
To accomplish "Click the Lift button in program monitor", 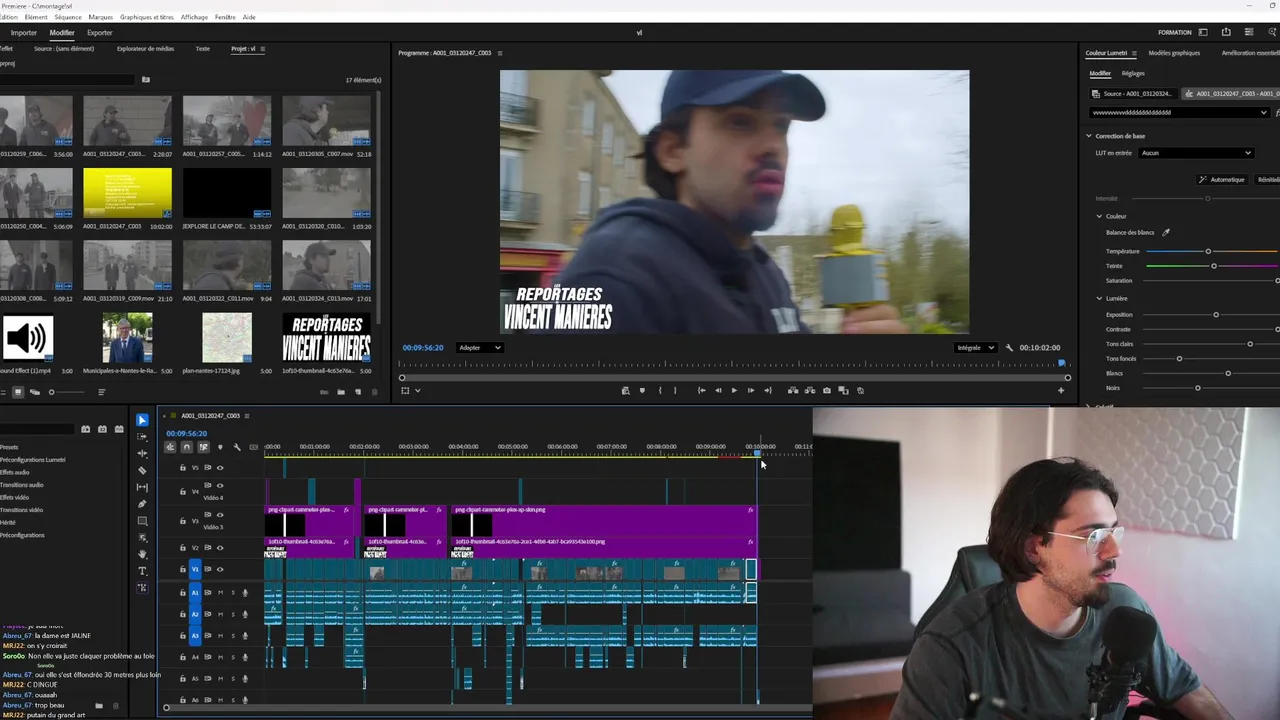I will pos(793,391).
